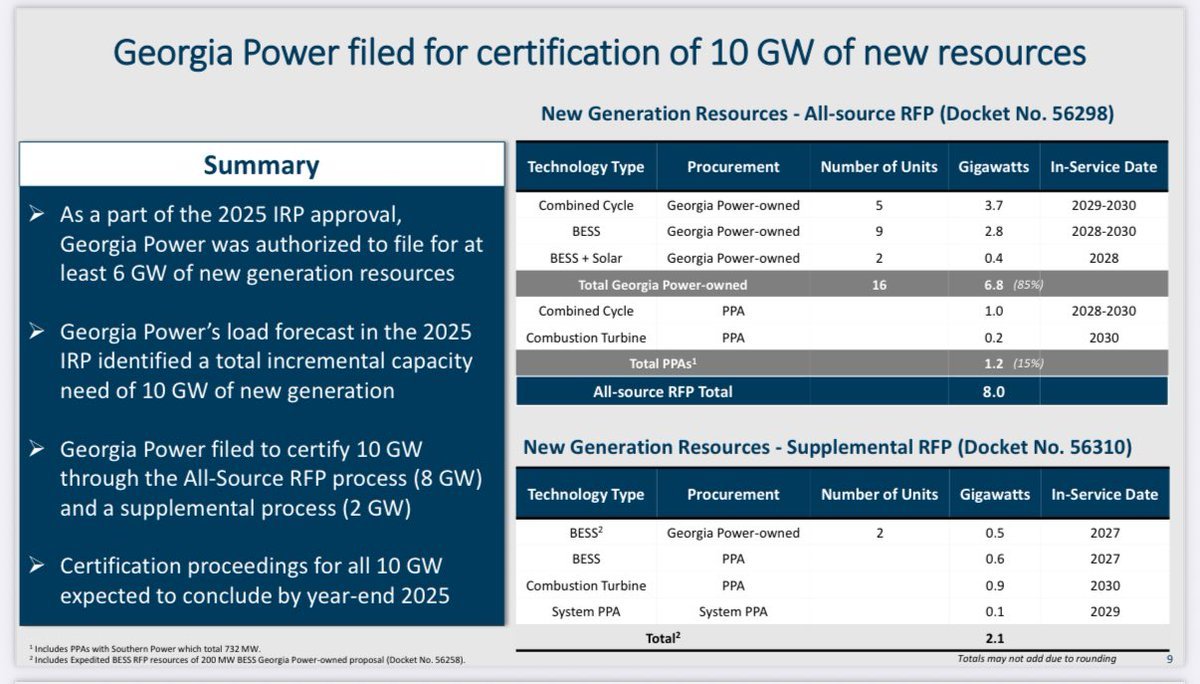This screenshot has height=684, width=1200.
Task: Click Procurement header in All-source RFP table
Action: 733,167
